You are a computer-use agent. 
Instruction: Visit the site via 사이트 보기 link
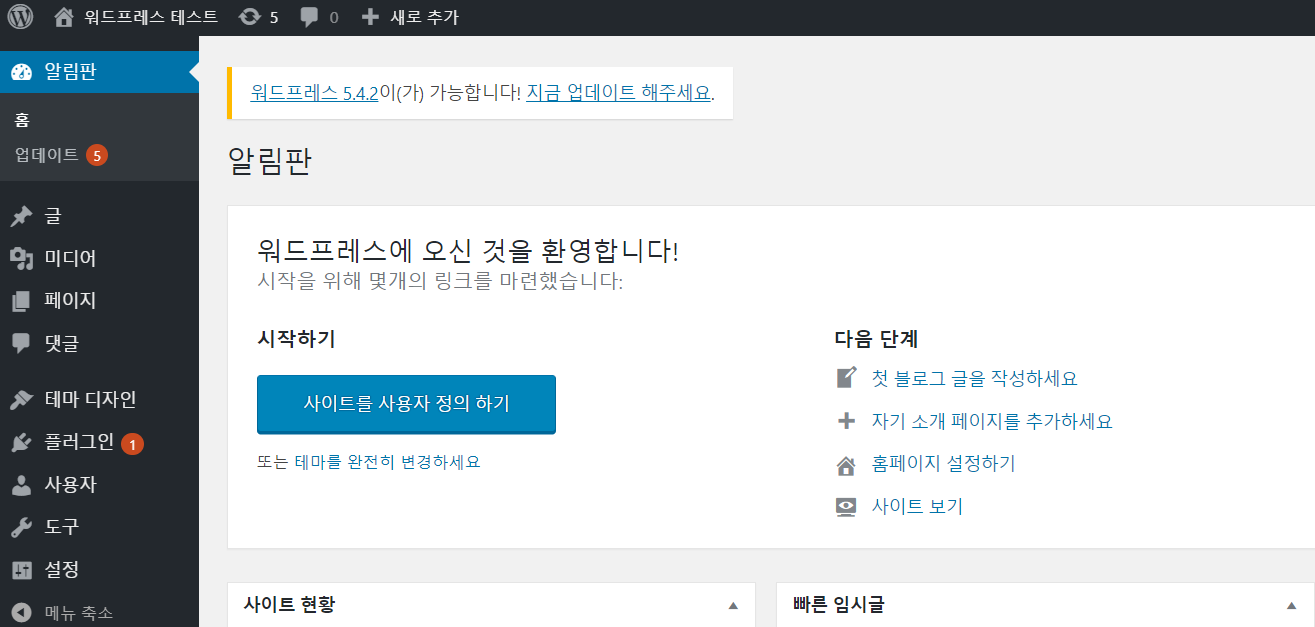[x=918, y=506]
